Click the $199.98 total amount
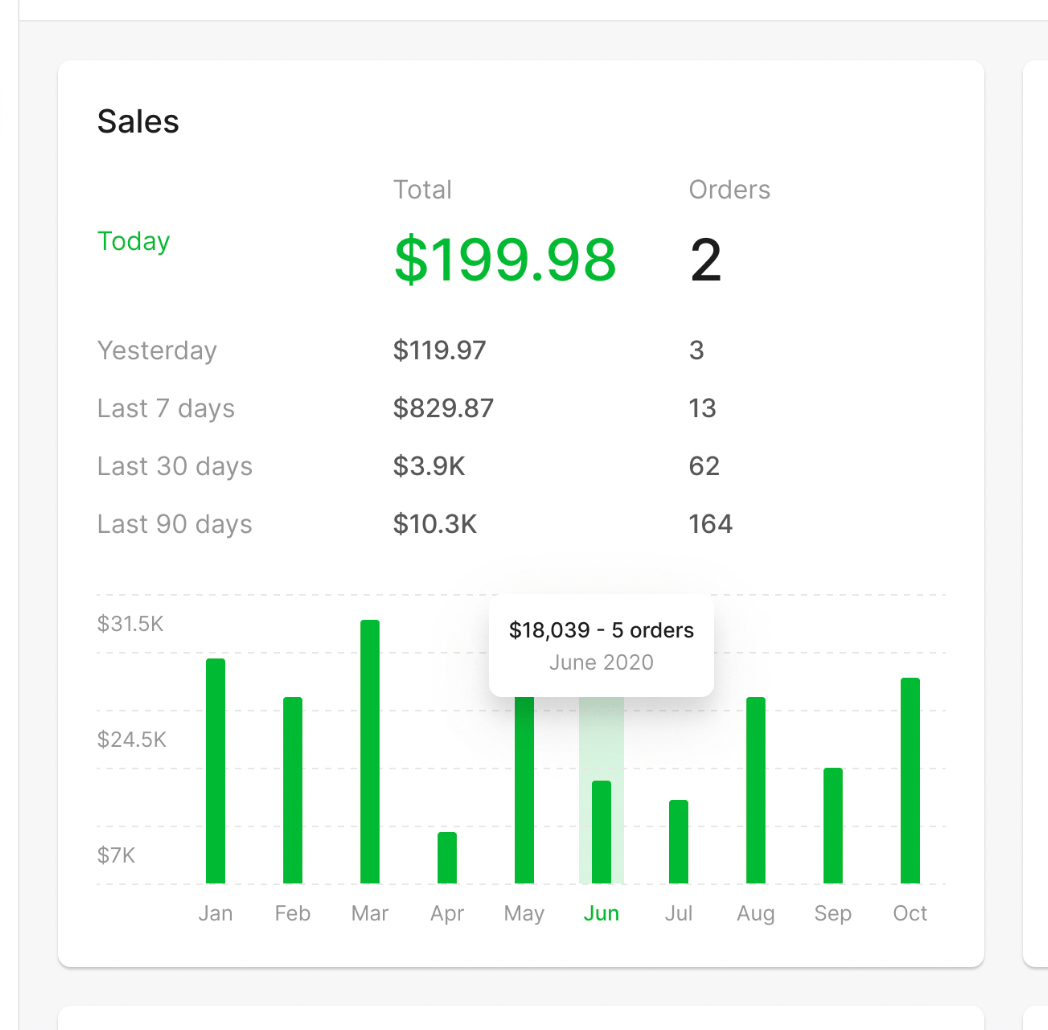Image resolution: width=1048 pixels, height=1030 pixels. 505,259
